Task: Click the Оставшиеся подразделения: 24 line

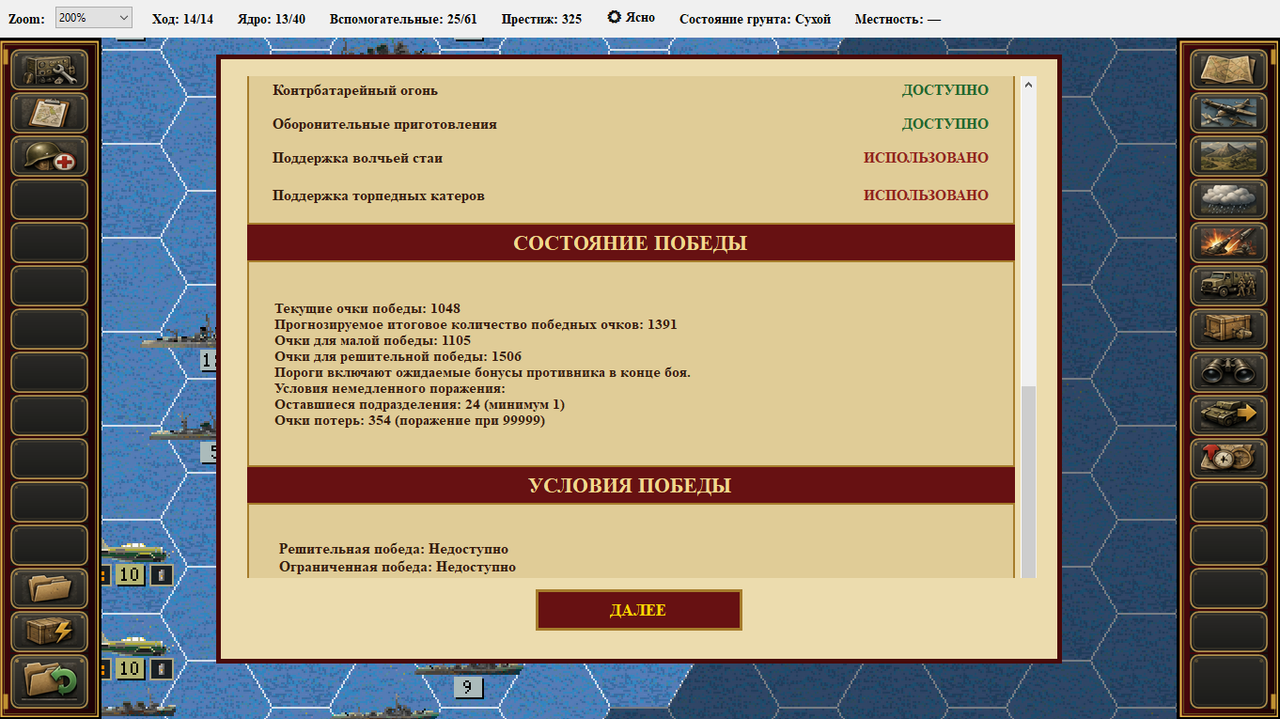Action: tap(420, 404)
